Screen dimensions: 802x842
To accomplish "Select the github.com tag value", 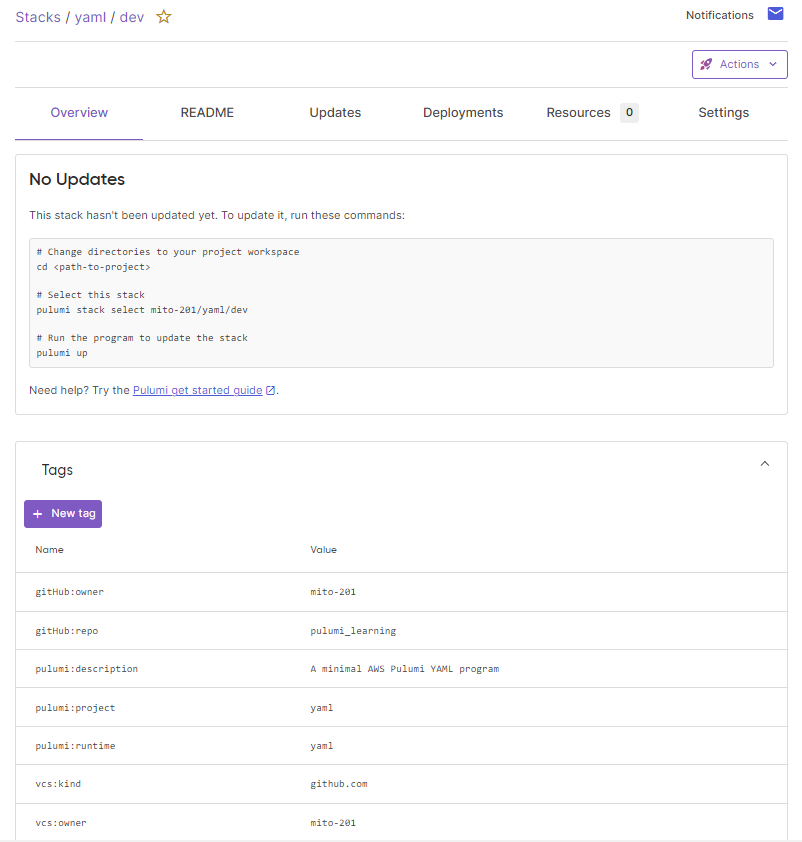I will click(339, 784).
